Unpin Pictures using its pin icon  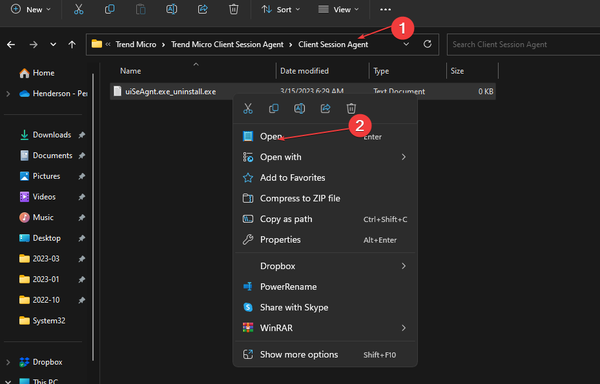click(x=82, y=176)
